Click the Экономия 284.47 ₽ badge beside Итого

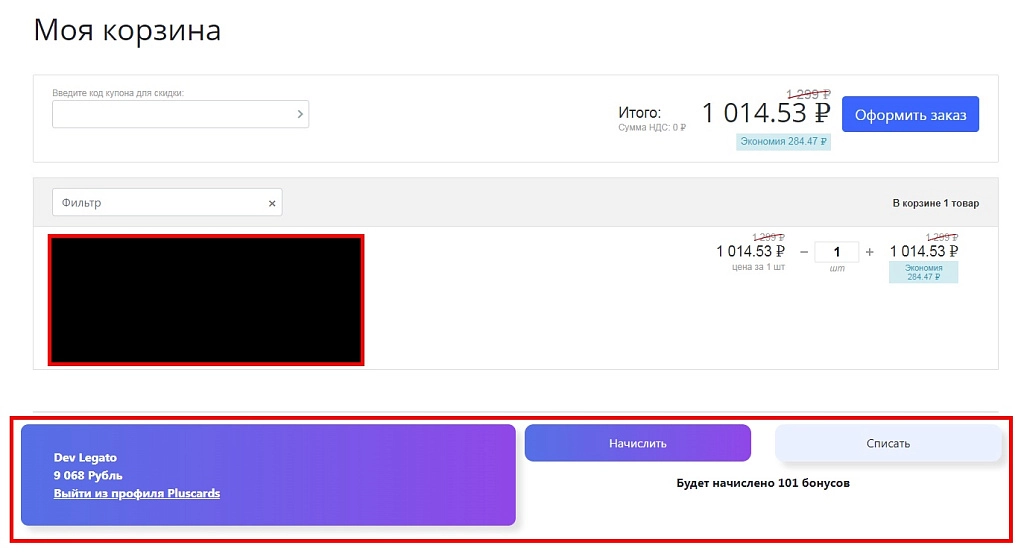coord(783,142)
